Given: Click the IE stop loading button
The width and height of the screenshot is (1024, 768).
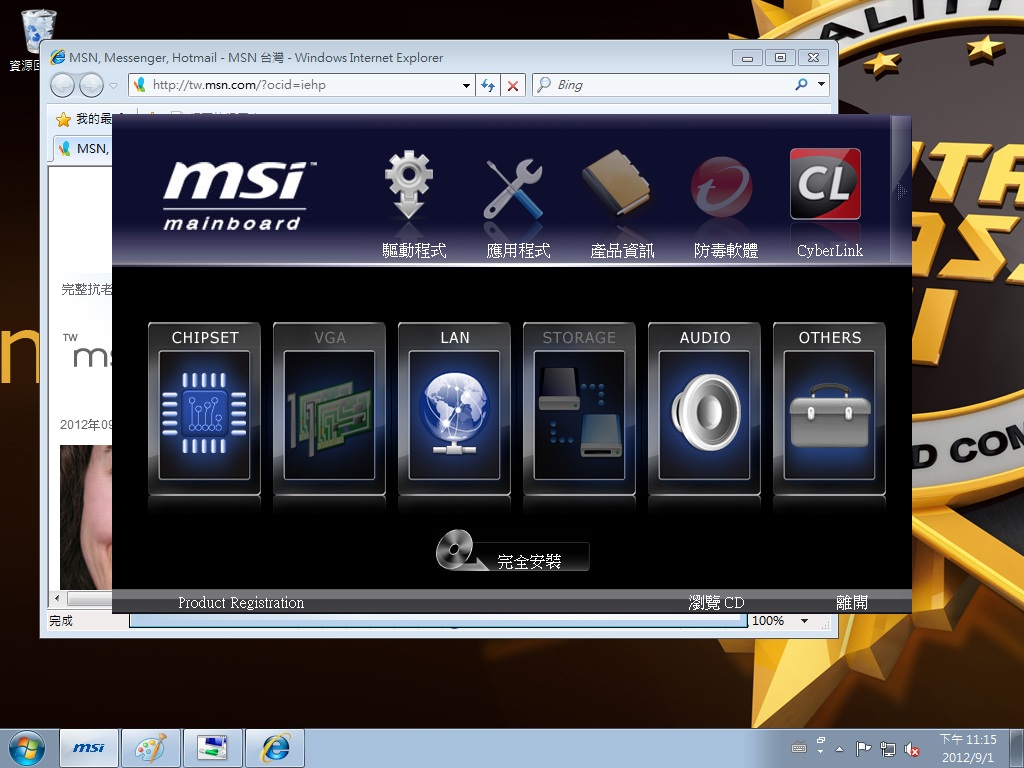Looking at the screenshot, I should [513, 85].
